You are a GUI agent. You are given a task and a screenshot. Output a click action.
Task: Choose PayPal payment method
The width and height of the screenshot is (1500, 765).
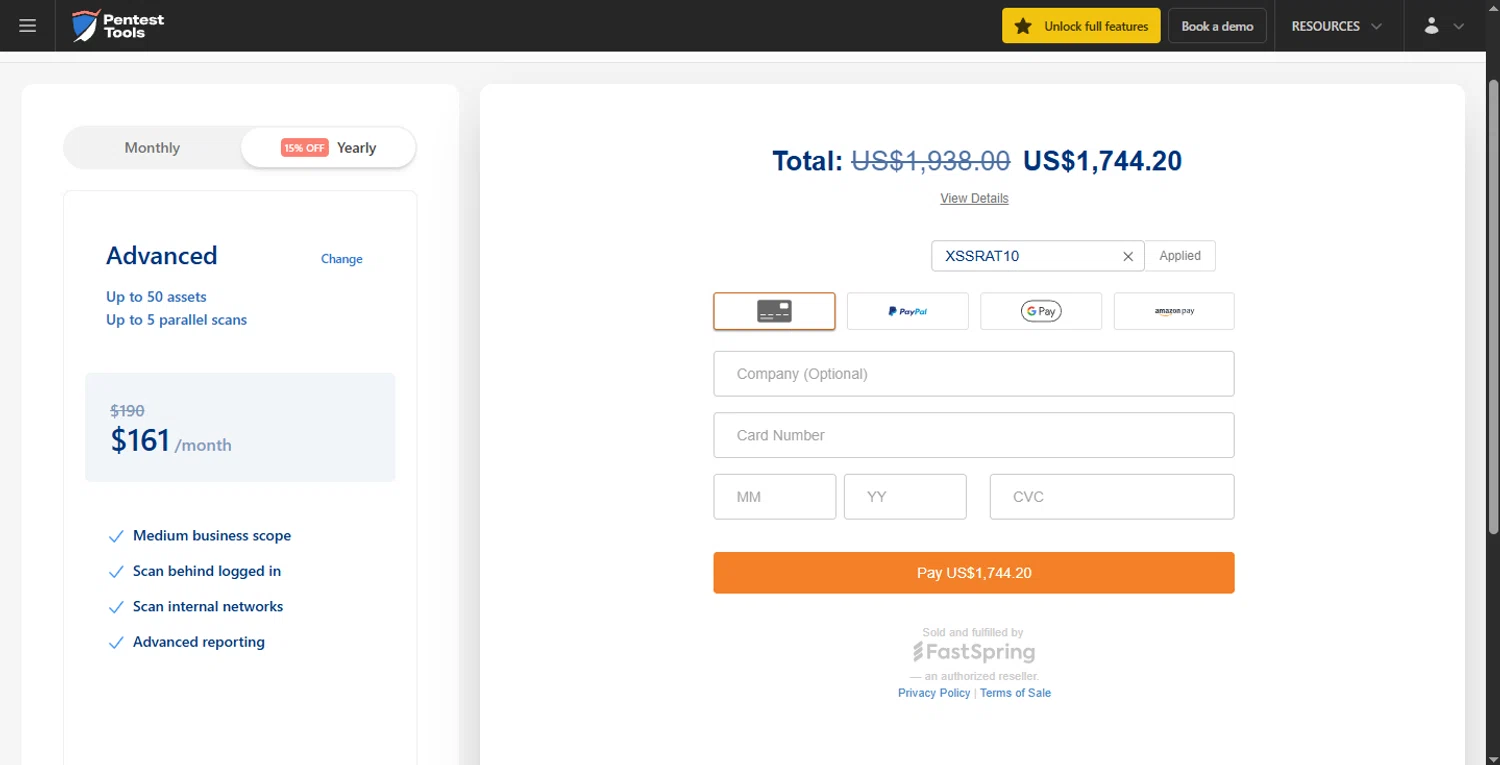pos(908,311)
